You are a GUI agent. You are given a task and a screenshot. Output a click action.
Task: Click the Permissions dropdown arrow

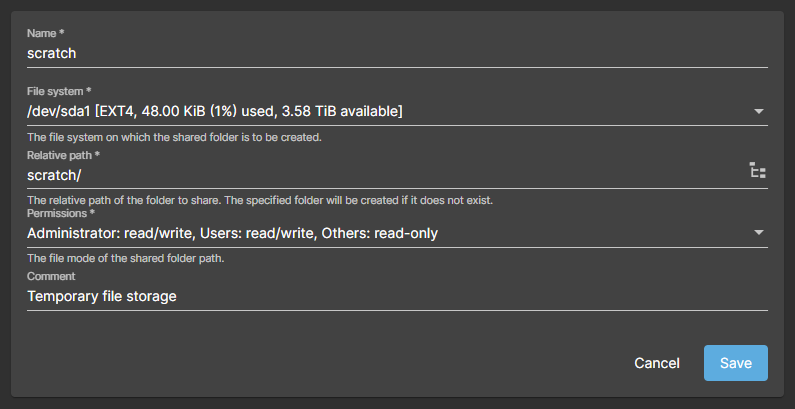758,233
